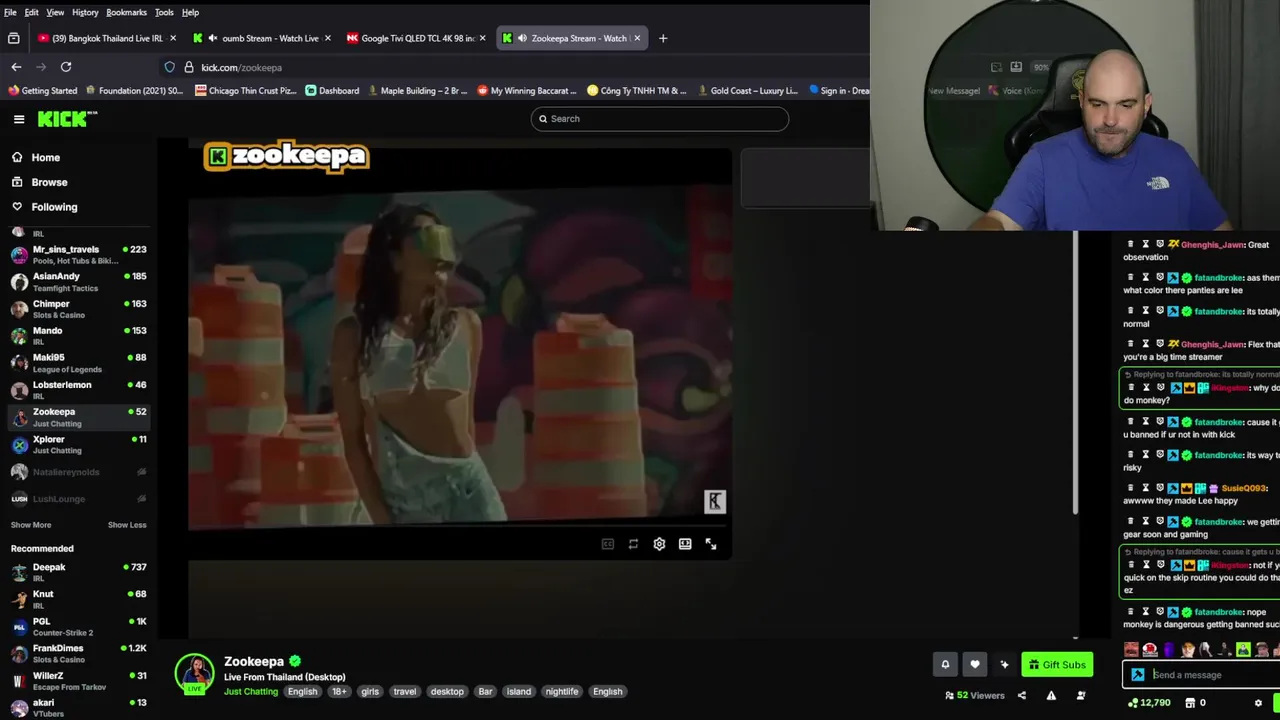This screenshot has height=720, width=1280.
Task: Open the chat shop icon
Action: [1191, 703]
